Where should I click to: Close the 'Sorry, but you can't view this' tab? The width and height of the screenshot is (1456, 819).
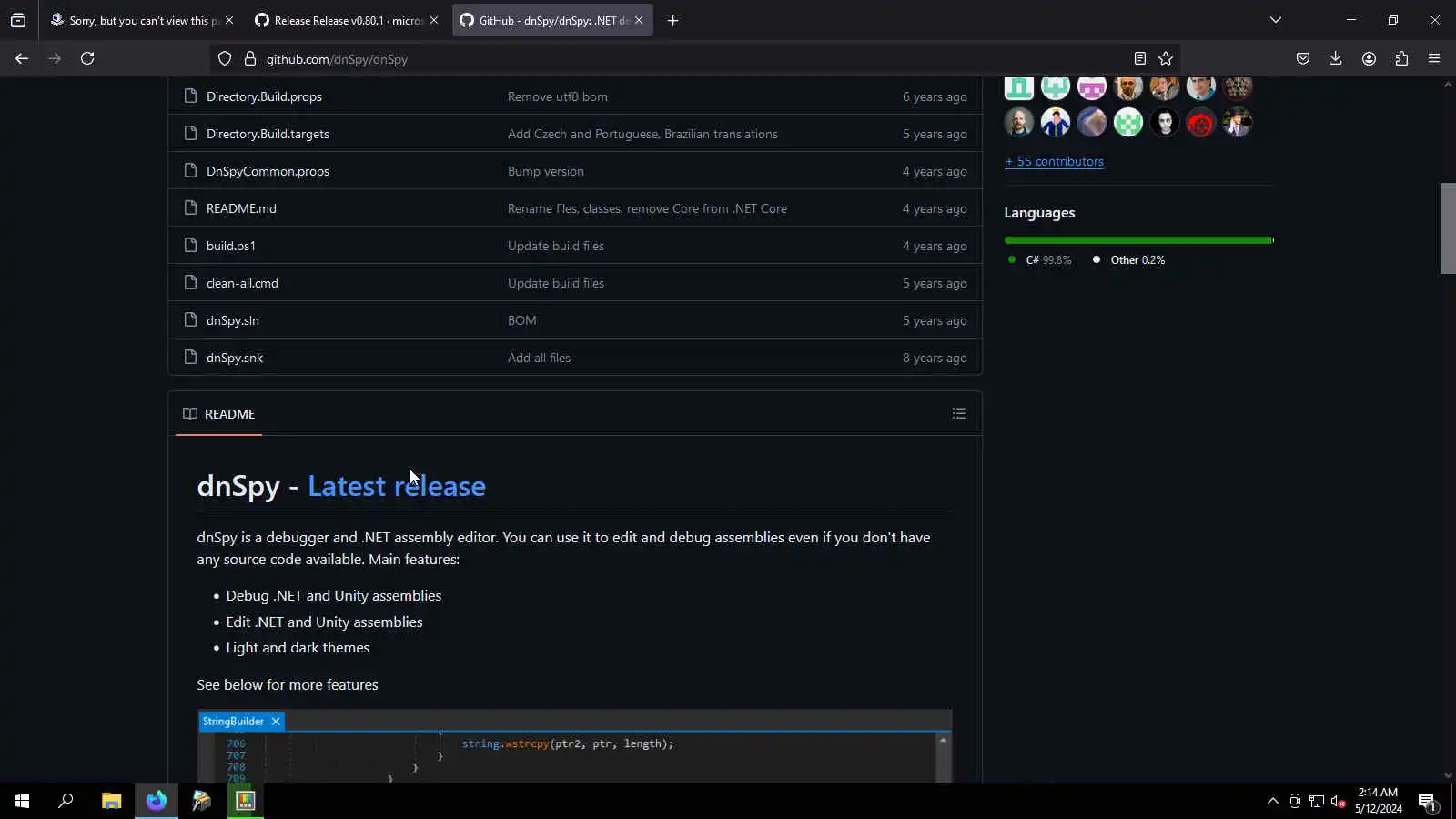point(229,20)
